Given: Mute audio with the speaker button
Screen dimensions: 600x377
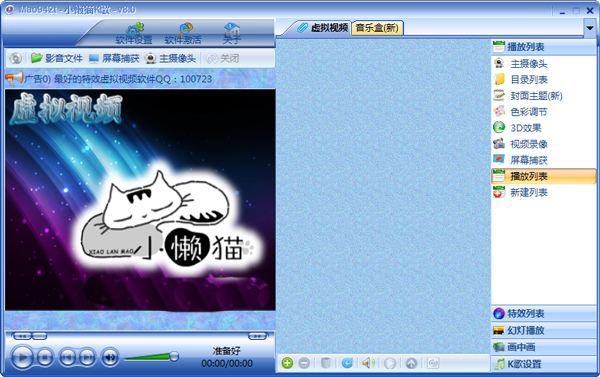Looking at the screenshot, I should 110,357.
